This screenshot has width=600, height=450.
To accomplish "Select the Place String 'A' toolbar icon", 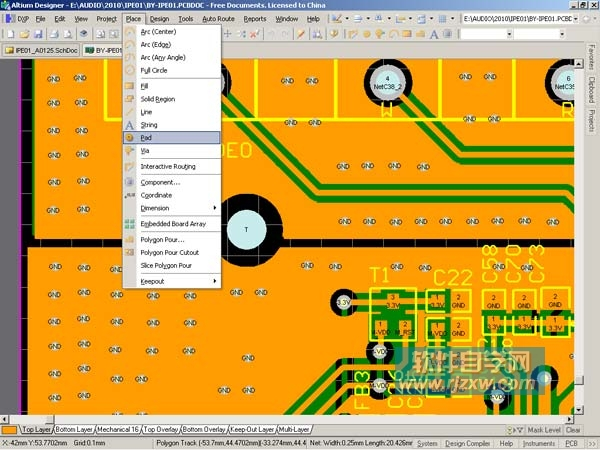I will 434,34.
